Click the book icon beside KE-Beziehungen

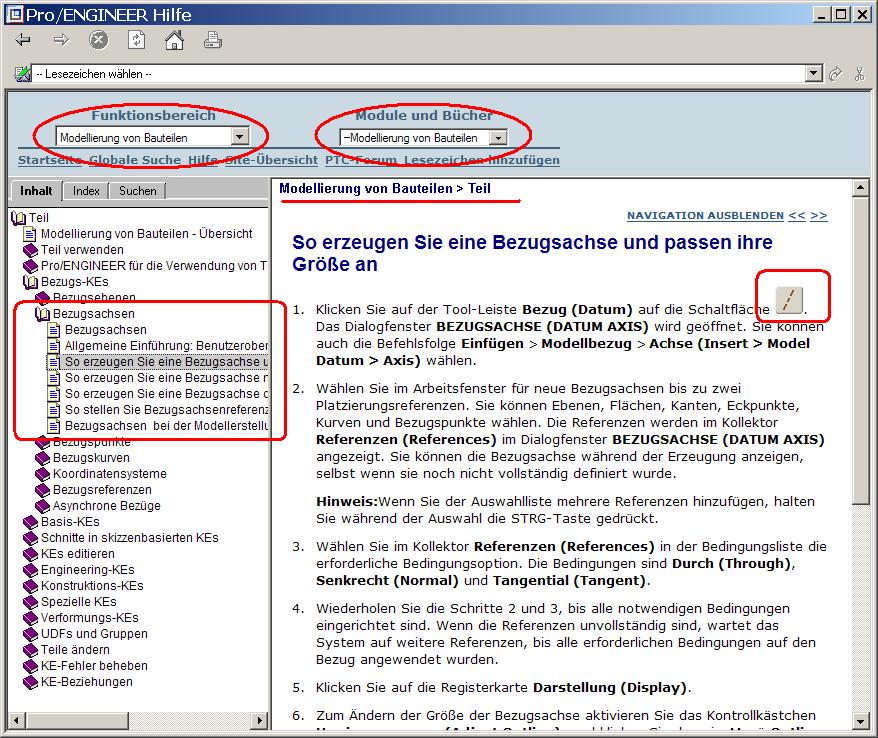(30, 682)
